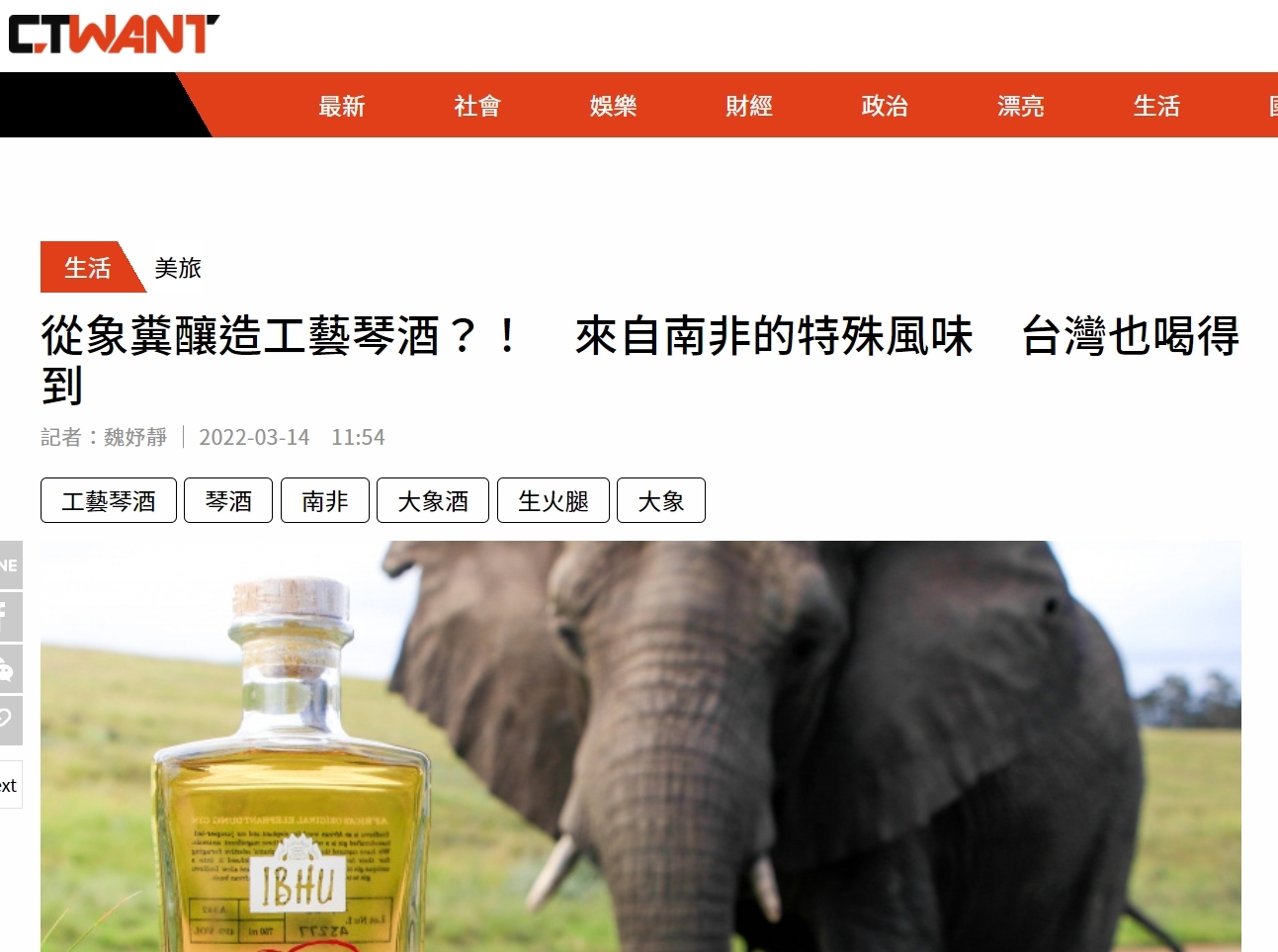Viewport: 1278px width, 952px height.
Task: Select the 大象酒 tag
Action: pyautogui.click(x=433, y=500)
